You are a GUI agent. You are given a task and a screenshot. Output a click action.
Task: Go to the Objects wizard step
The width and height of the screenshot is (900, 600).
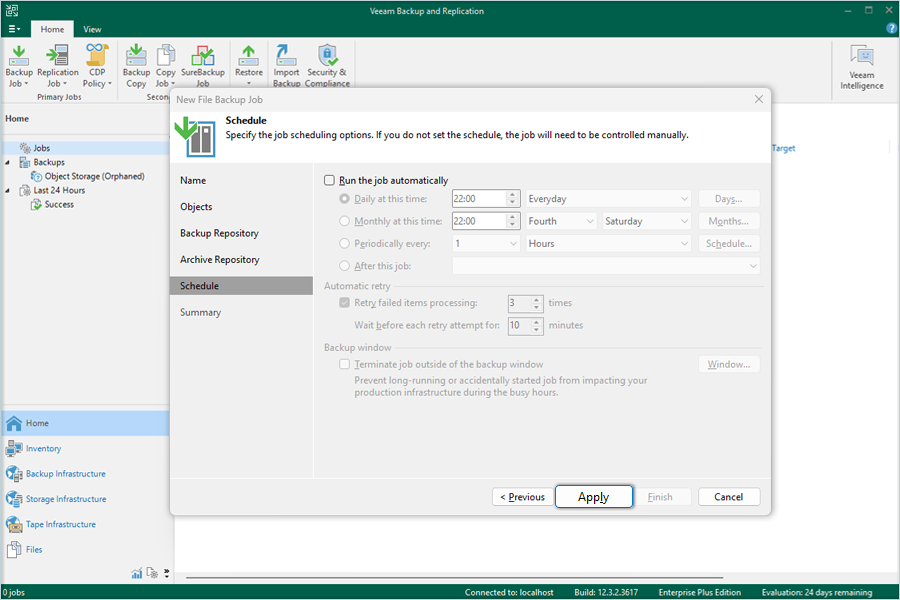click(x=196, y=207)
